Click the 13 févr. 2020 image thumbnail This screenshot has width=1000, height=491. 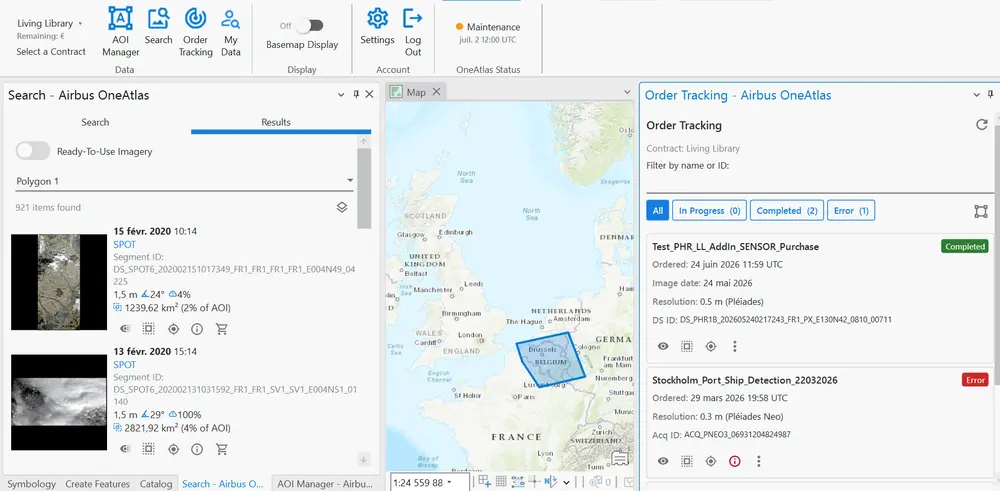pos(59,402)
